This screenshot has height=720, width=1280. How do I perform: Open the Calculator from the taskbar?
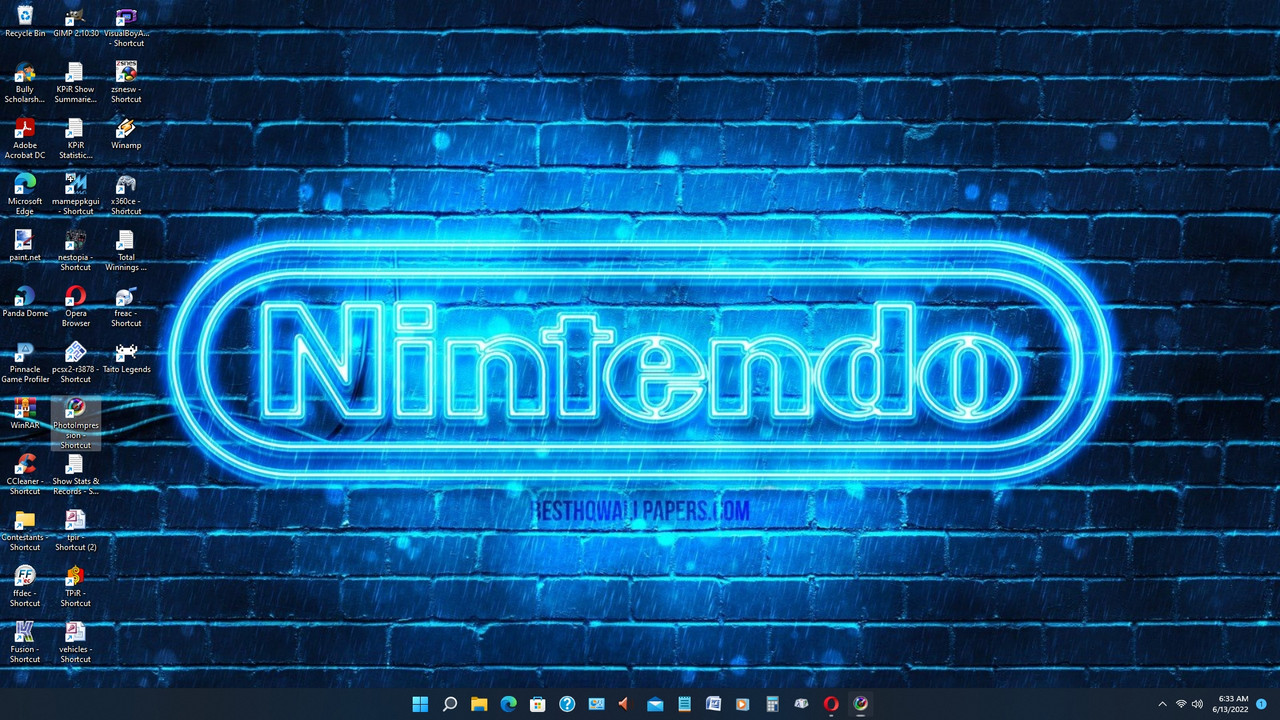772,704
